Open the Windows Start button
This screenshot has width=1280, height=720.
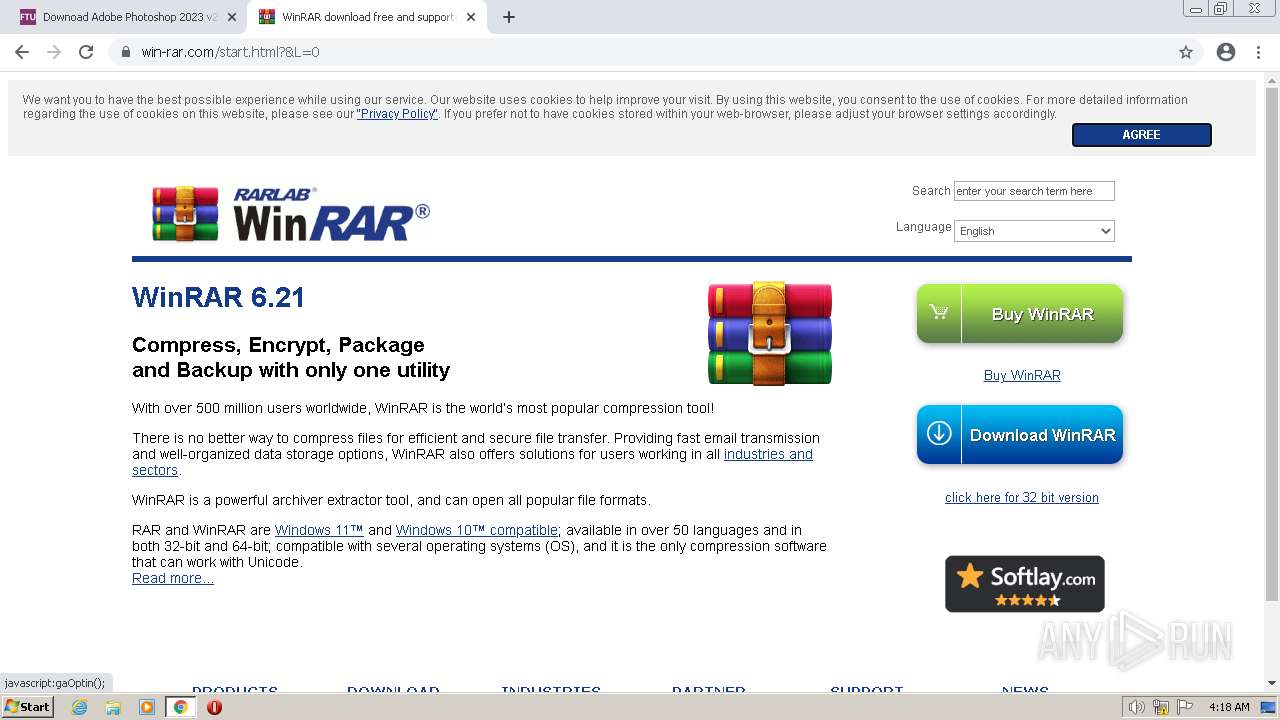(x=27, y=707)
